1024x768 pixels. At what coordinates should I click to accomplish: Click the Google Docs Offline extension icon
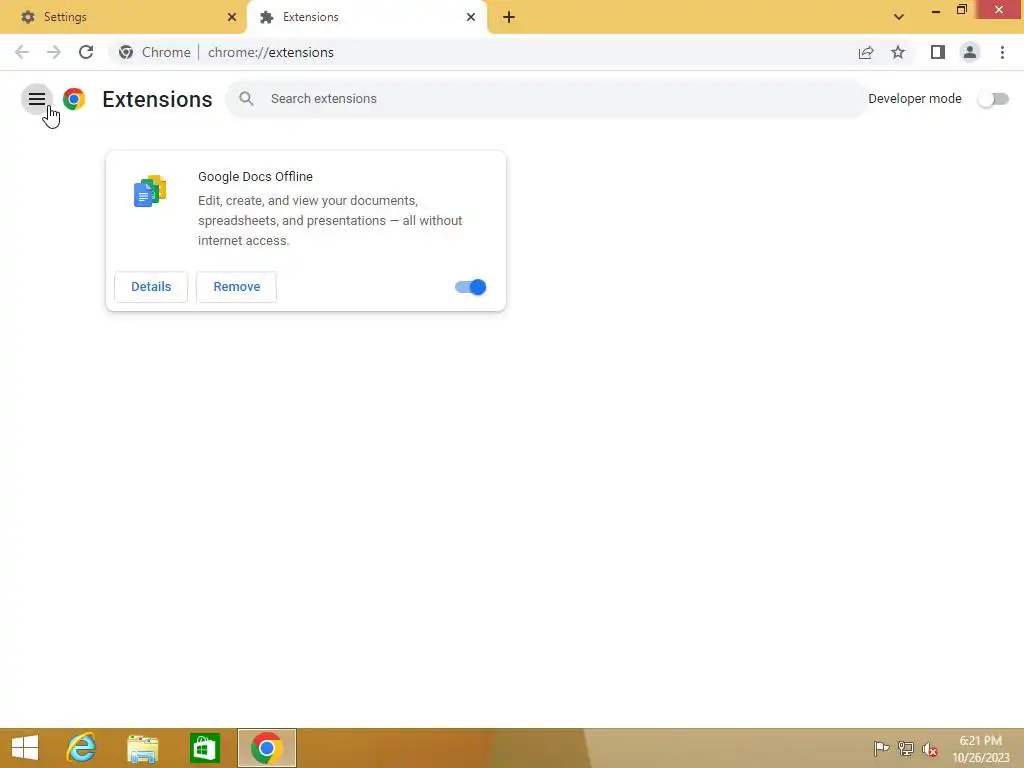pyautogui.click(x=150, y=191)
